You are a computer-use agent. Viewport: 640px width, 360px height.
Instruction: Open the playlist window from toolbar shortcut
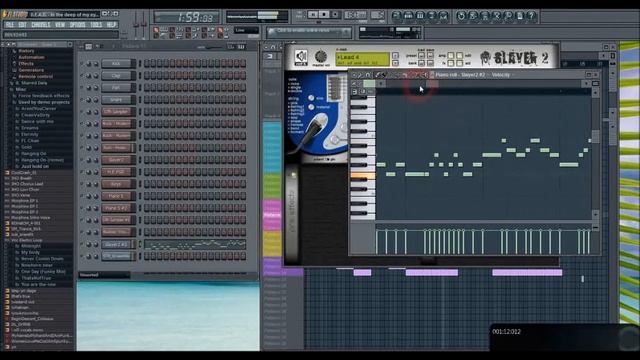click(x=397, y=16)
